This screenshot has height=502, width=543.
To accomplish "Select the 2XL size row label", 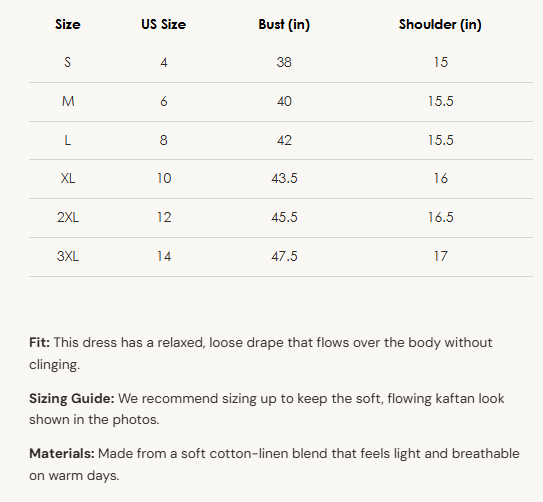I will coord(68,217).
